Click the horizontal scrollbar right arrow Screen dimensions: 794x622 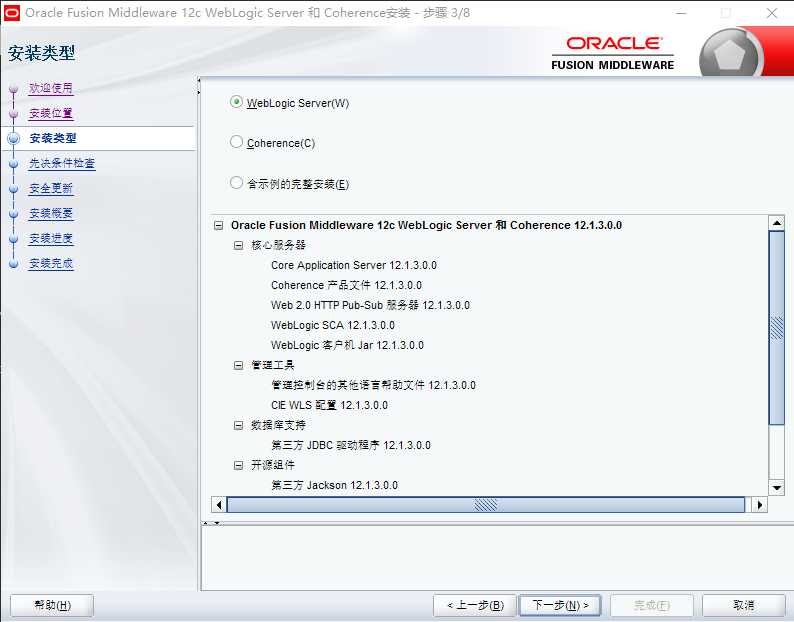tap(760, 505)
